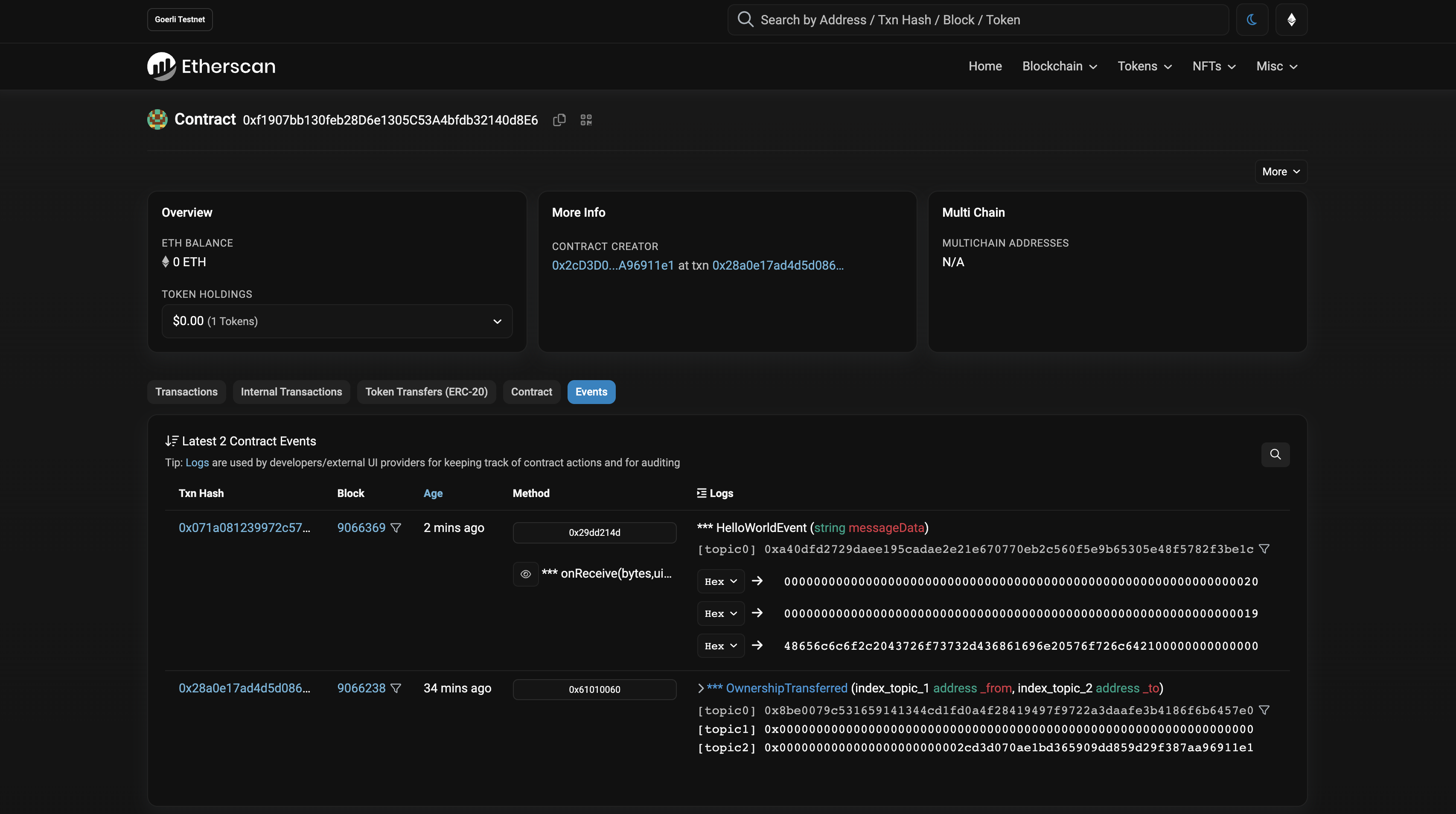Toggle dark mode with the moon icon
This screenshot has width=1456, height=814.
coord(1252,20)
